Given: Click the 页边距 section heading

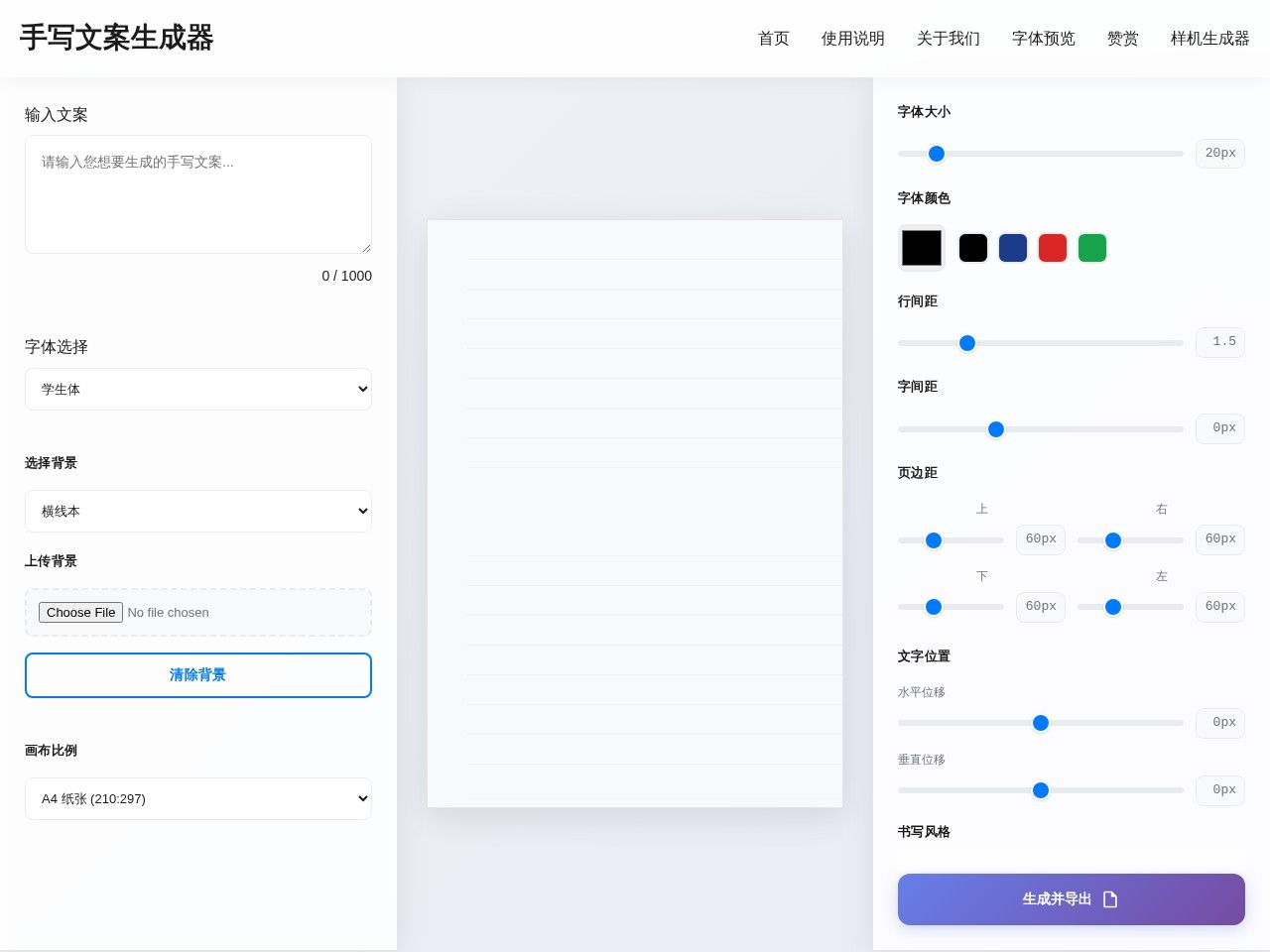Looking at the screenshot, I should coord(918,473).
